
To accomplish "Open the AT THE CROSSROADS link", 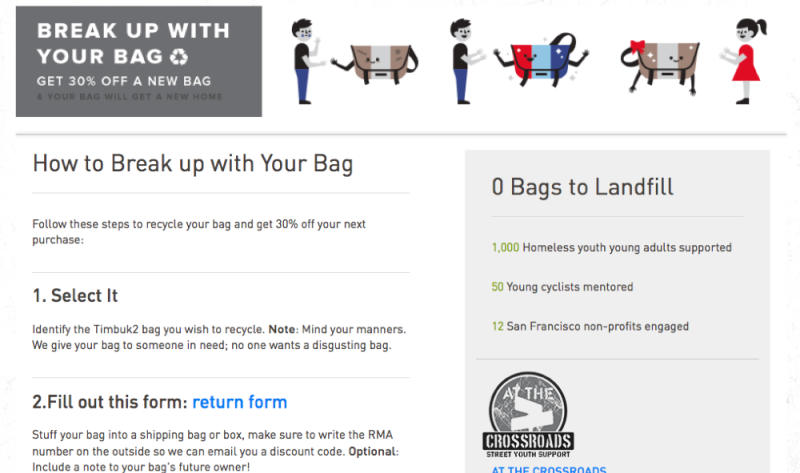I will point(549,469).
